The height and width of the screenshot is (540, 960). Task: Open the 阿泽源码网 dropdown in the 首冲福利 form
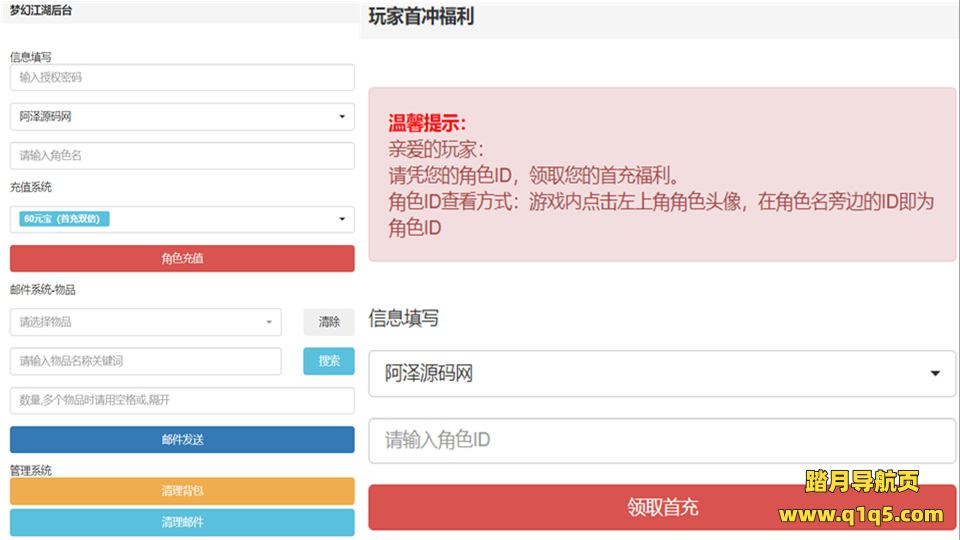(662, 374)
